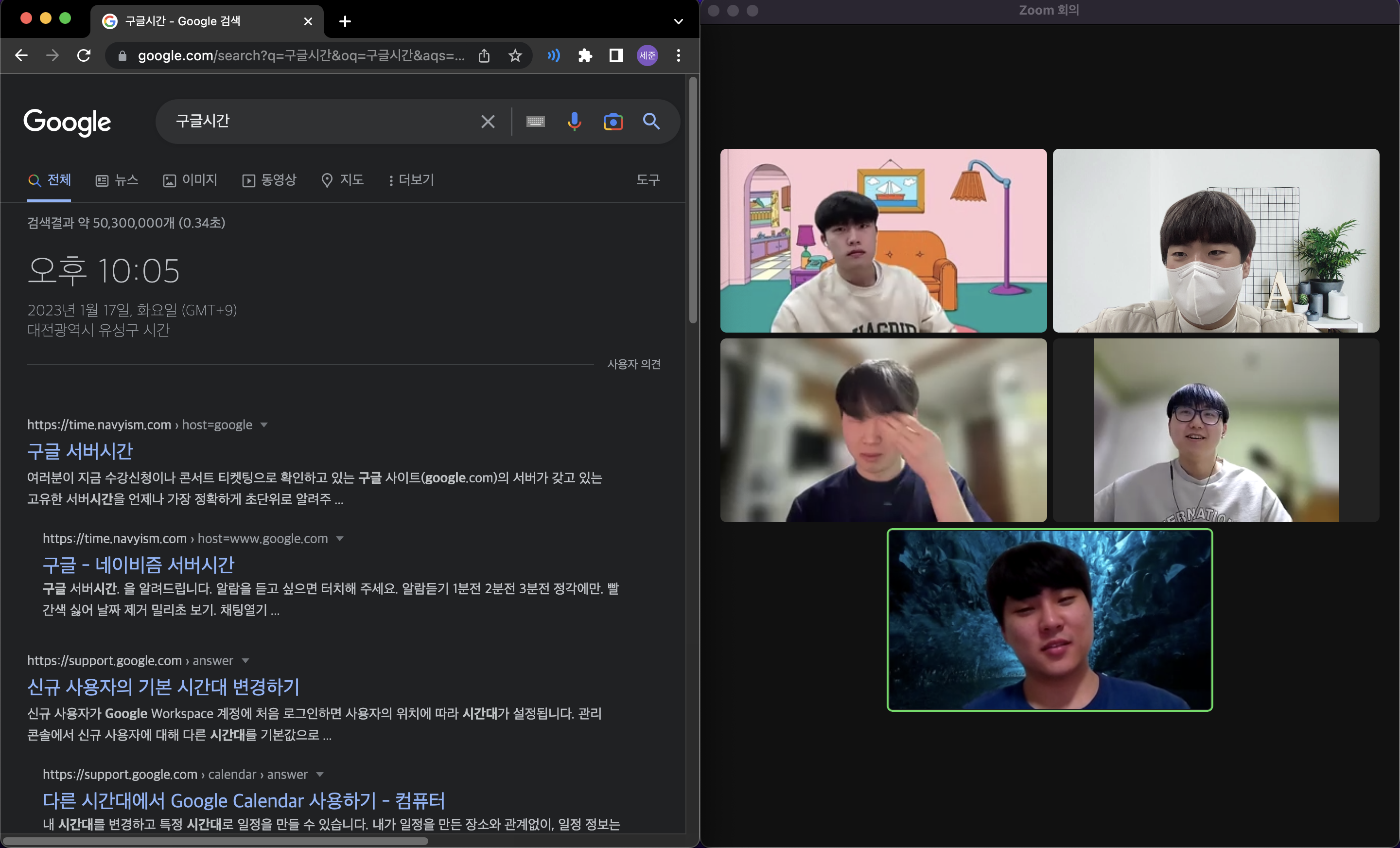The width and height of the screenshot is (1400, 848).
Task: Reload the current page
Action: (84, 56)
